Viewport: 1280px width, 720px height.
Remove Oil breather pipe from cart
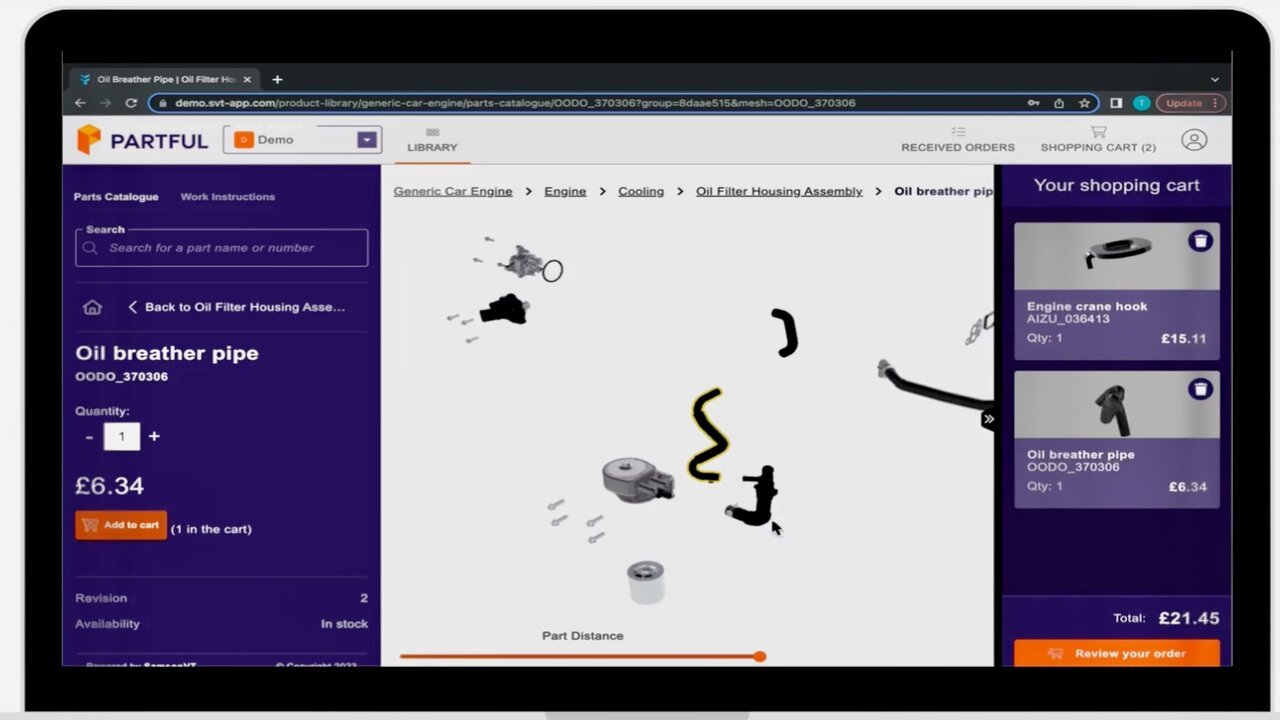coord(1199,389)
